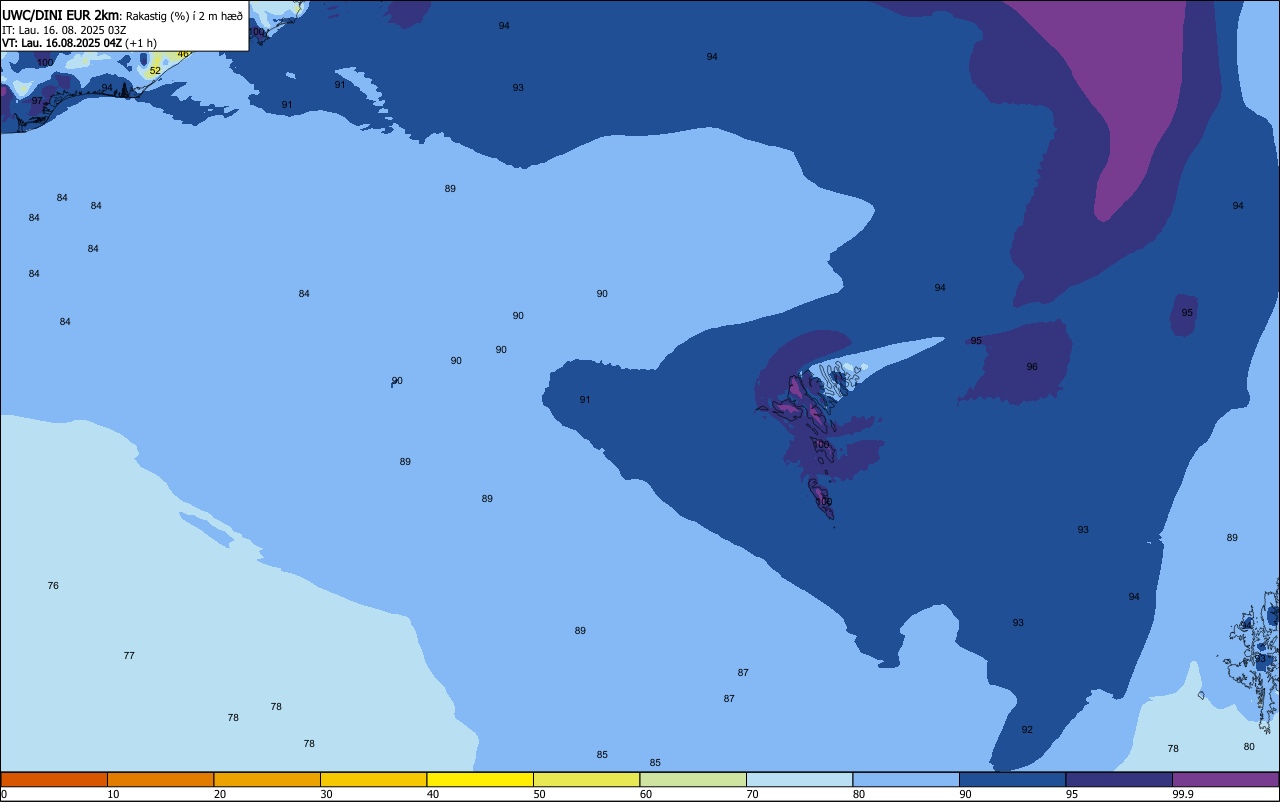Click the yellow-green 50–60 legend segment
The height and width of the screenshot is (802, 1280).
pyautogui.click(x=586, y=779)
